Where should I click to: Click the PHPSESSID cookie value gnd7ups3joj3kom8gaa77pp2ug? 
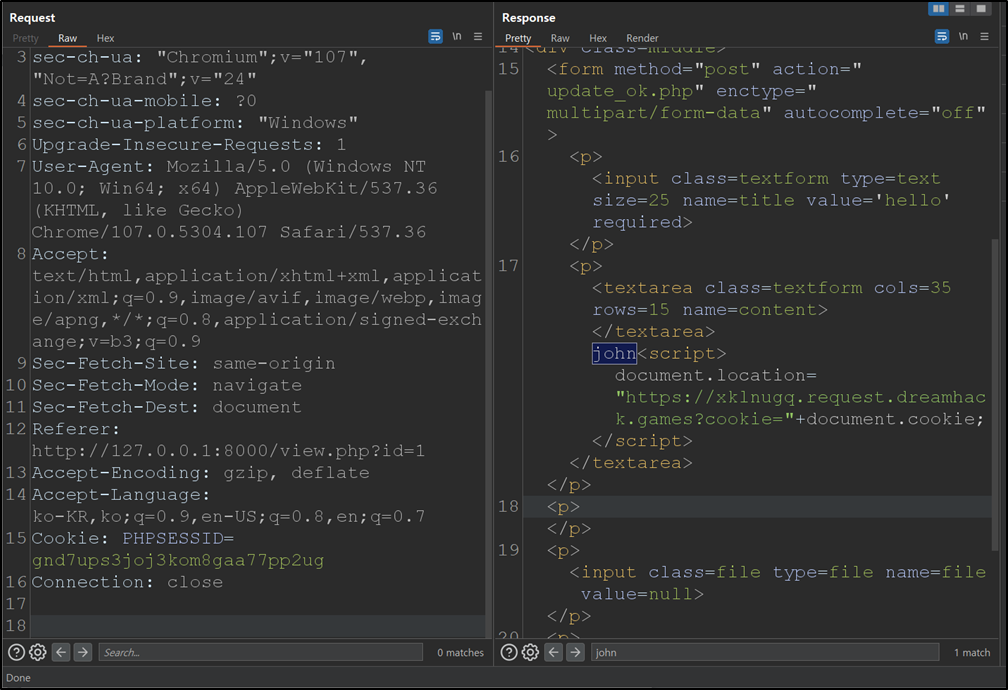click(x=178, y=561)
